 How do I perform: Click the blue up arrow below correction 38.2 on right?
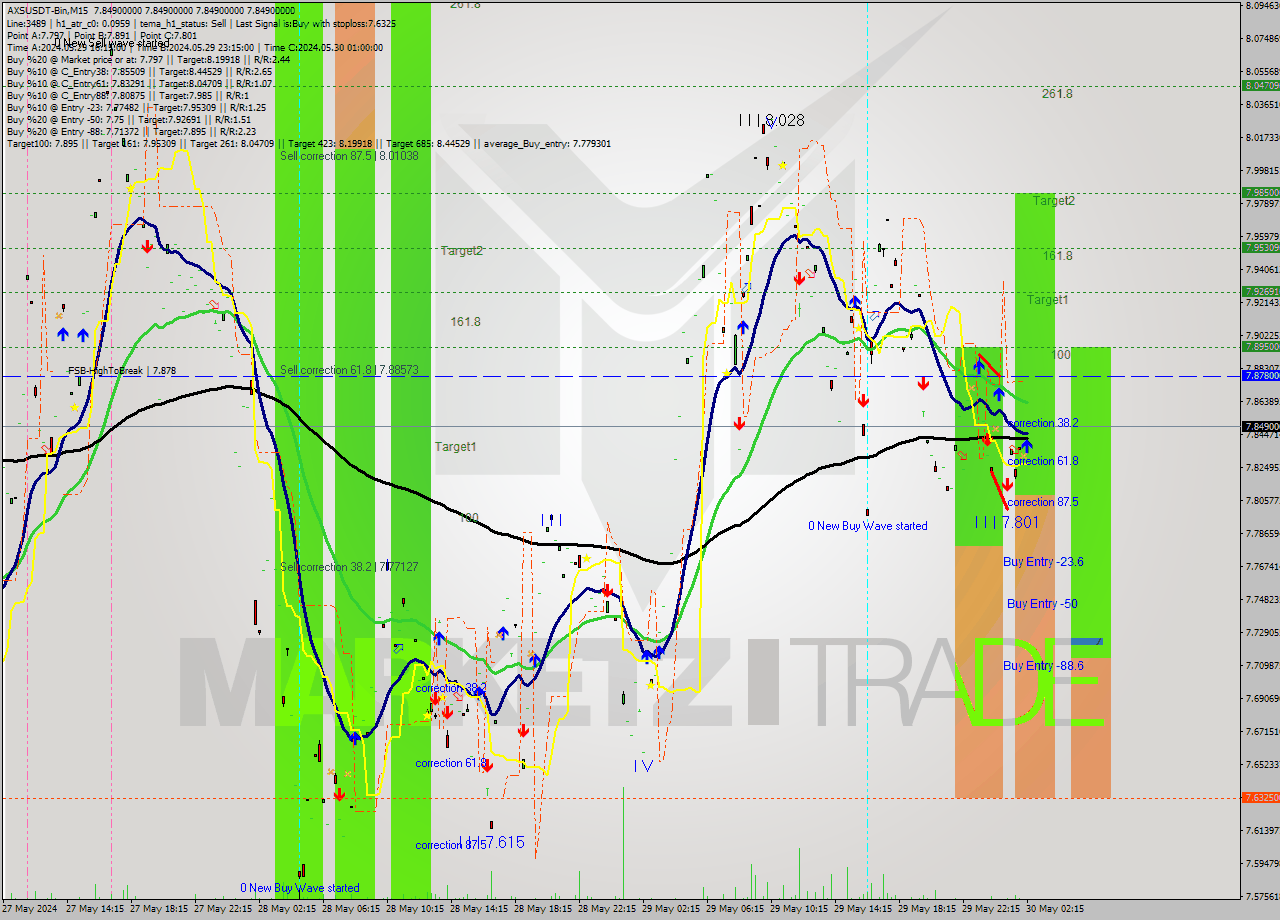[x=1025, y=446]
